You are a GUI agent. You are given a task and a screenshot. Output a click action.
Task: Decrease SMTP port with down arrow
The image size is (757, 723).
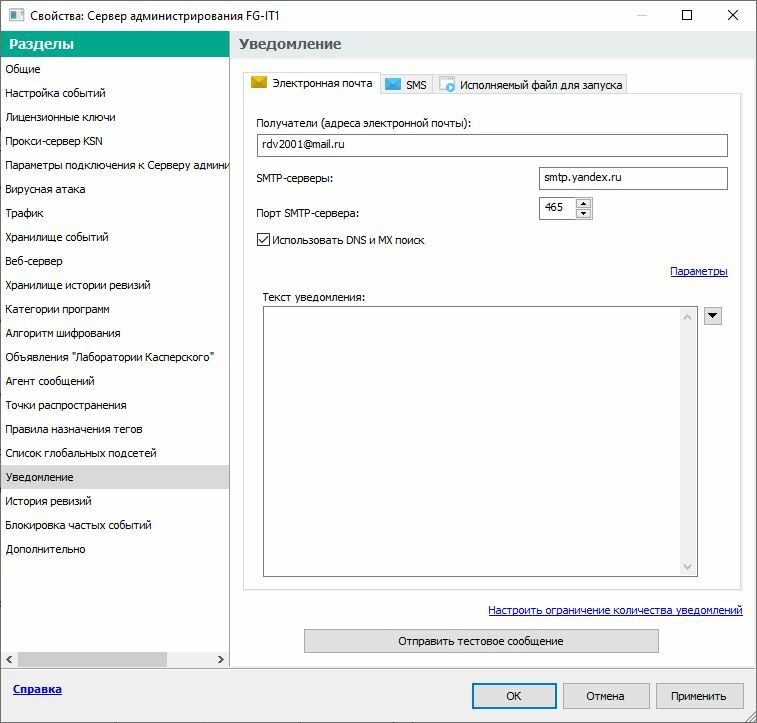pos(584,214)
